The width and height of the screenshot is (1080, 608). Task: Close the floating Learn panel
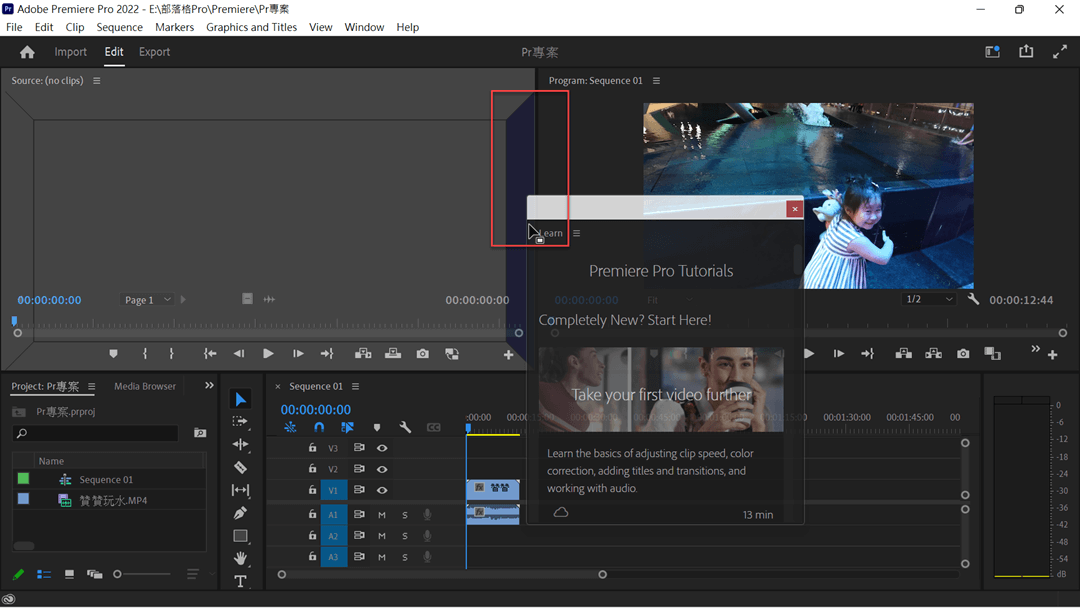tap(794, 209)
